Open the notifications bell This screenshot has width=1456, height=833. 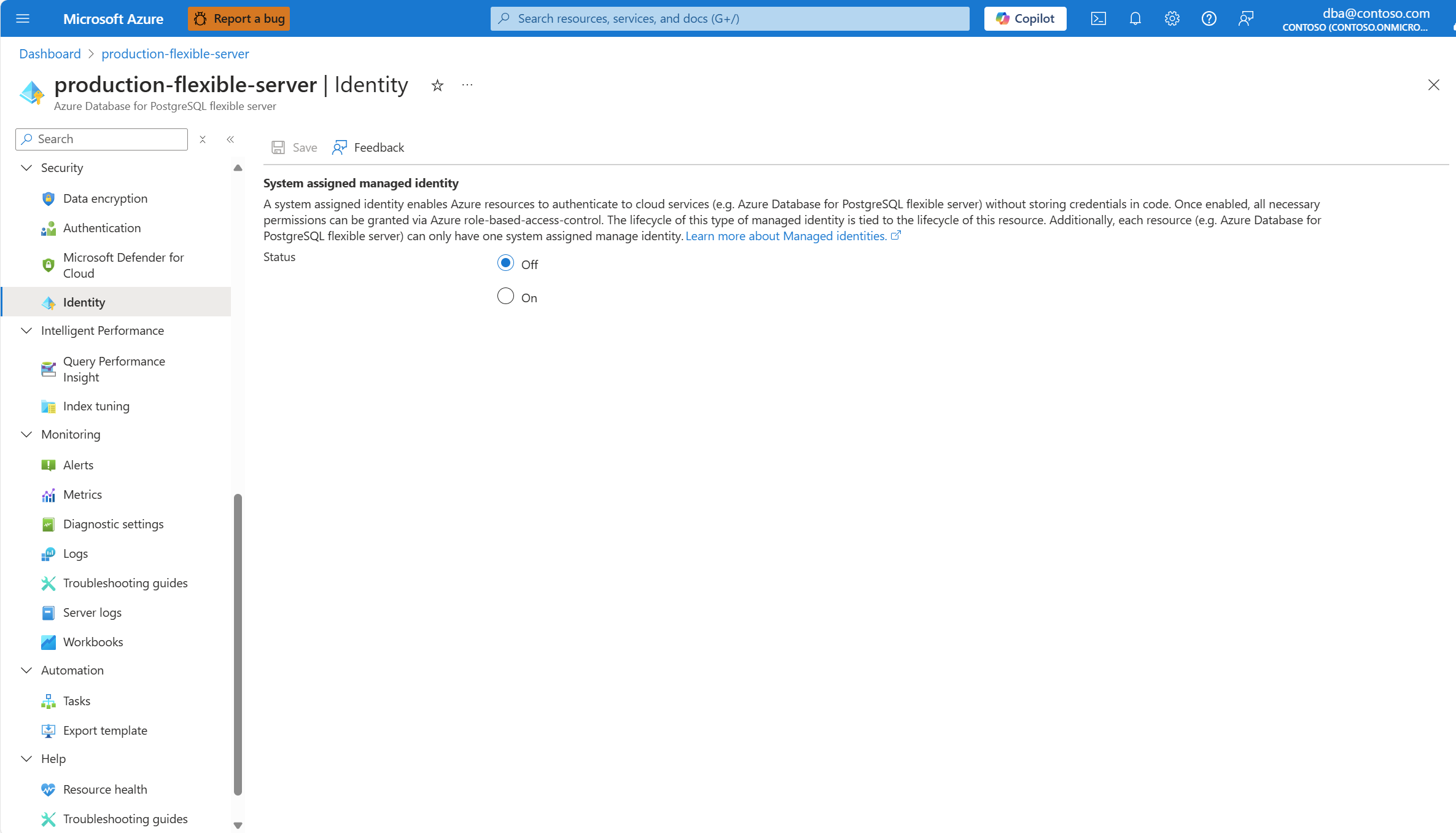point(1135,18)
